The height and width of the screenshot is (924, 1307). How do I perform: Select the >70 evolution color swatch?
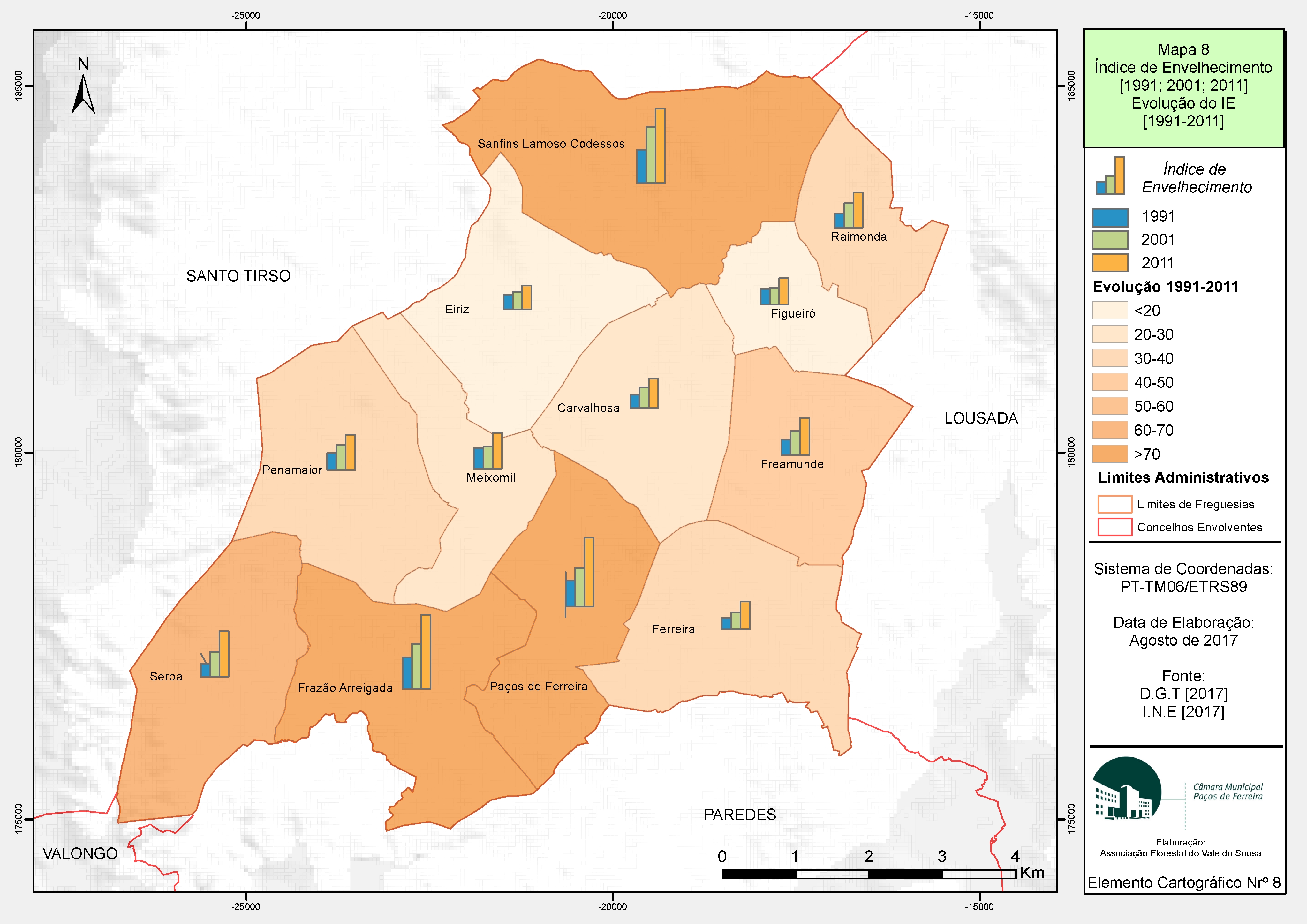coord(1110,454)
